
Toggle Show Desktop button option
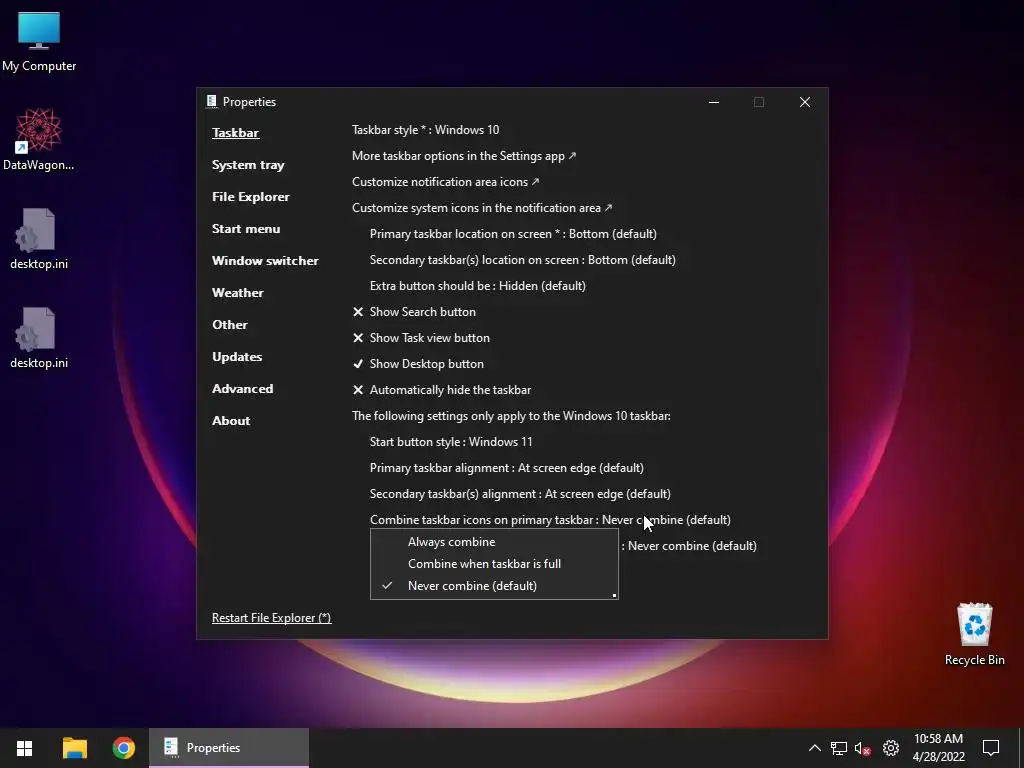pos(418,364)
